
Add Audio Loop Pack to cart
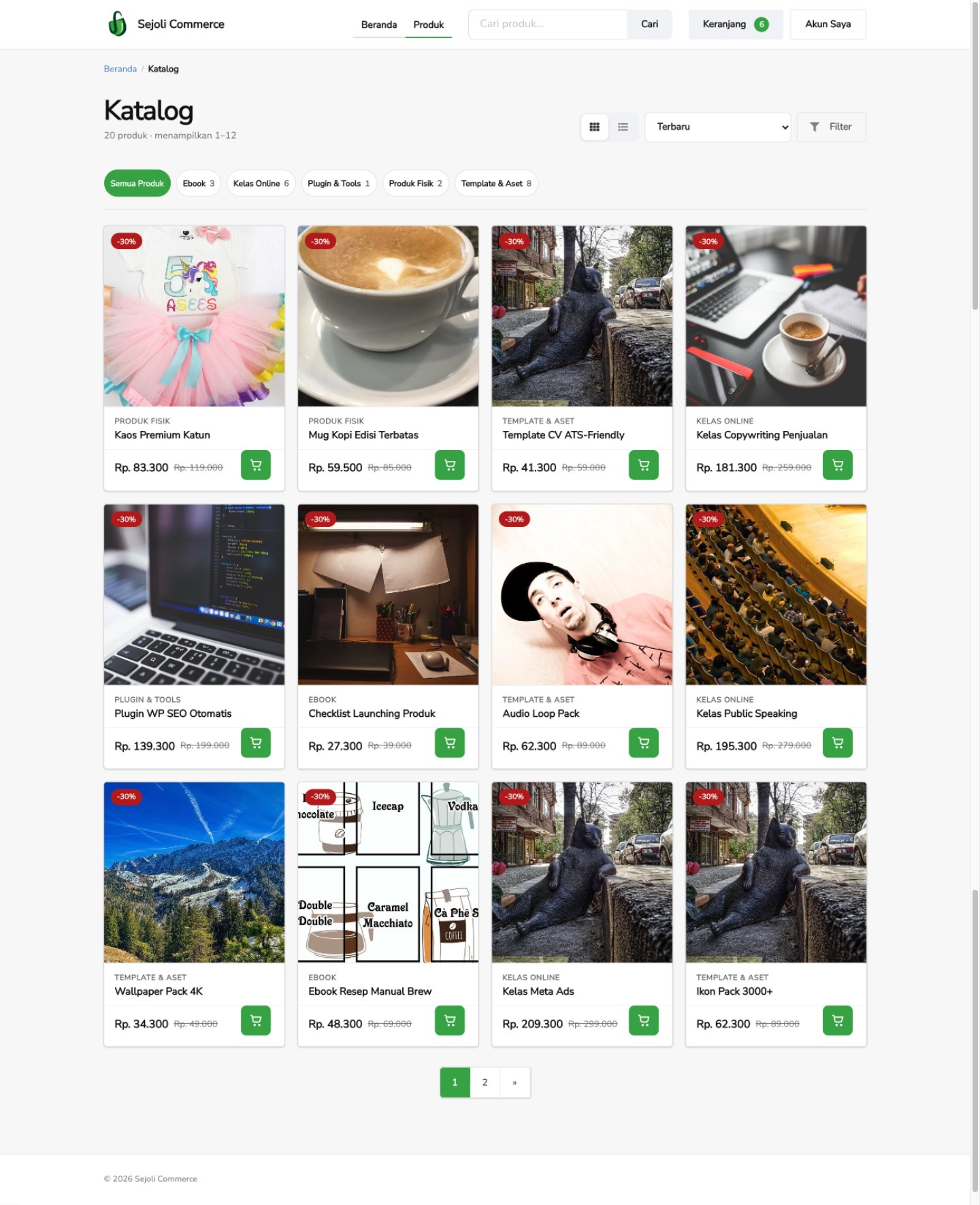click(644, 743)
